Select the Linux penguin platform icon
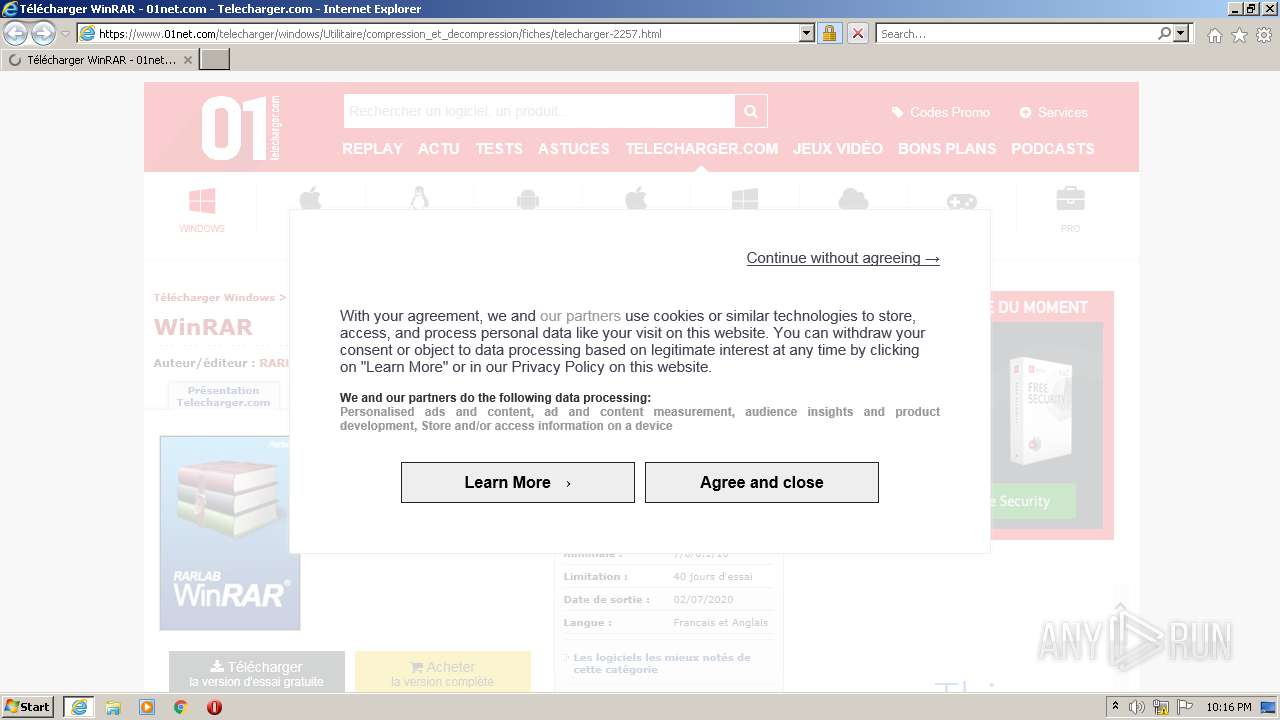This screenshot has width=1280, height=720. (x=419, y=198)
